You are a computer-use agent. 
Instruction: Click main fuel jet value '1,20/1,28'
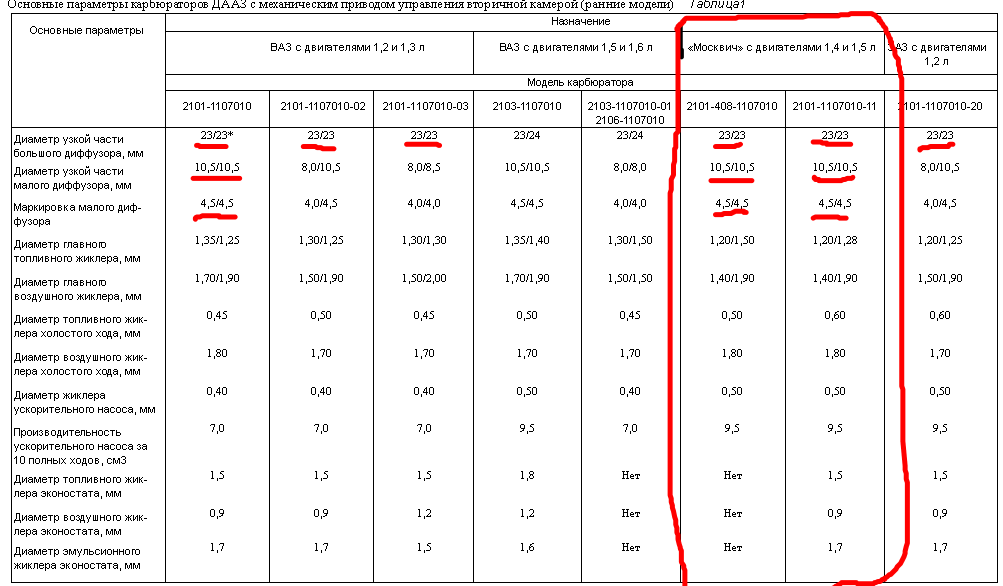(835, 240)
